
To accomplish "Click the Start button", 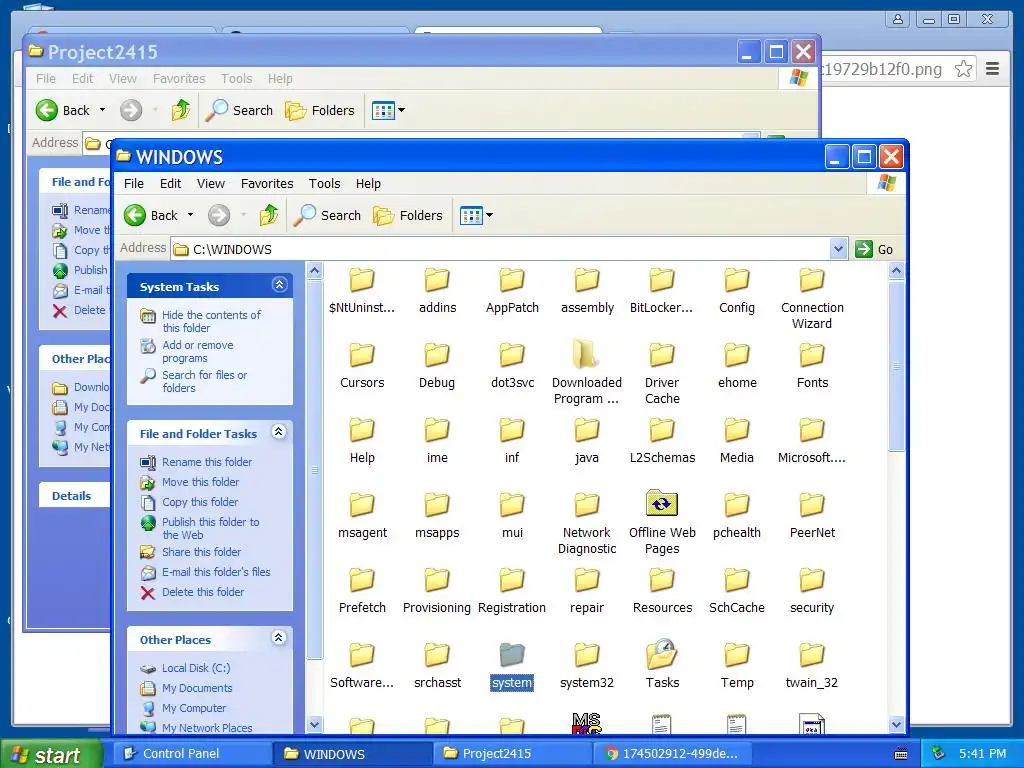I will point(51,754).
